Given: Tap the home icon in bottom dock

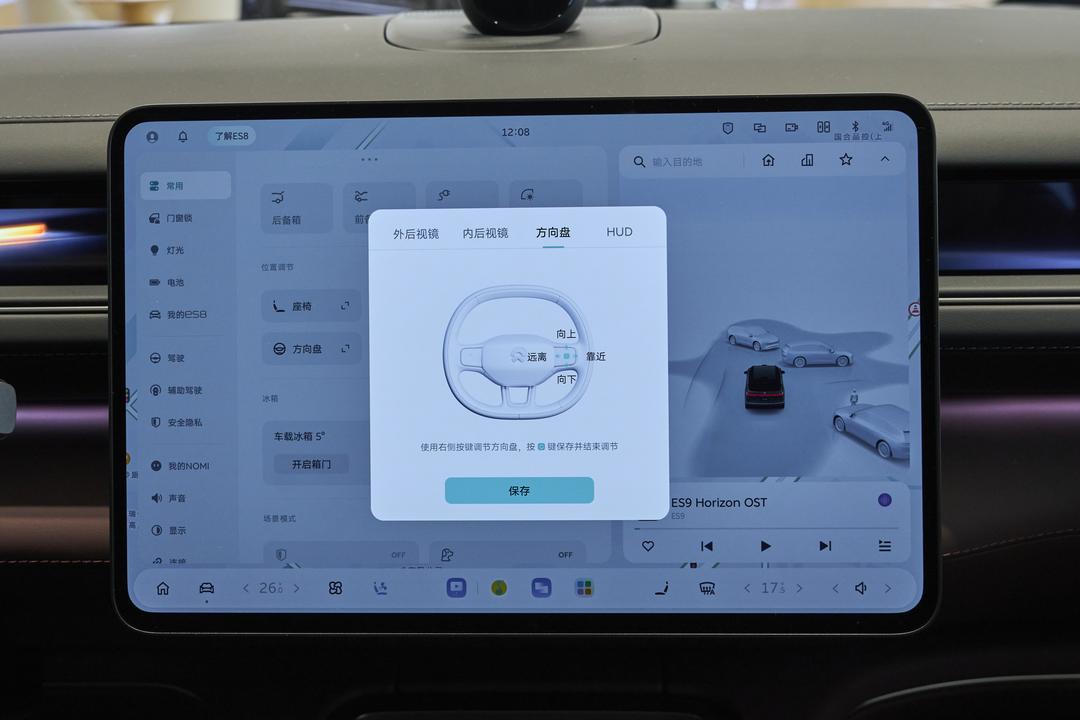Looking at the screenshot, I should pos(163,588).
